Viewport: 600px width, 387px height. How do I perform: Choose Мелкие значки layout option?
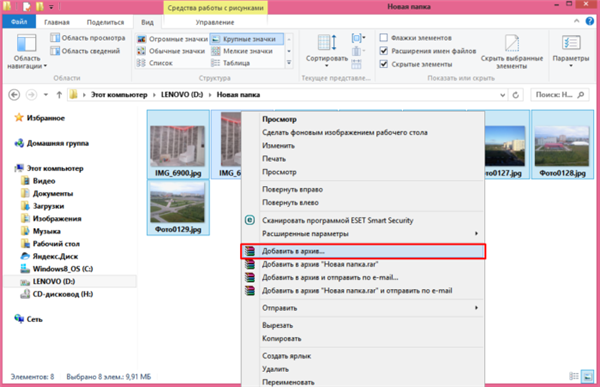[242, 51]
